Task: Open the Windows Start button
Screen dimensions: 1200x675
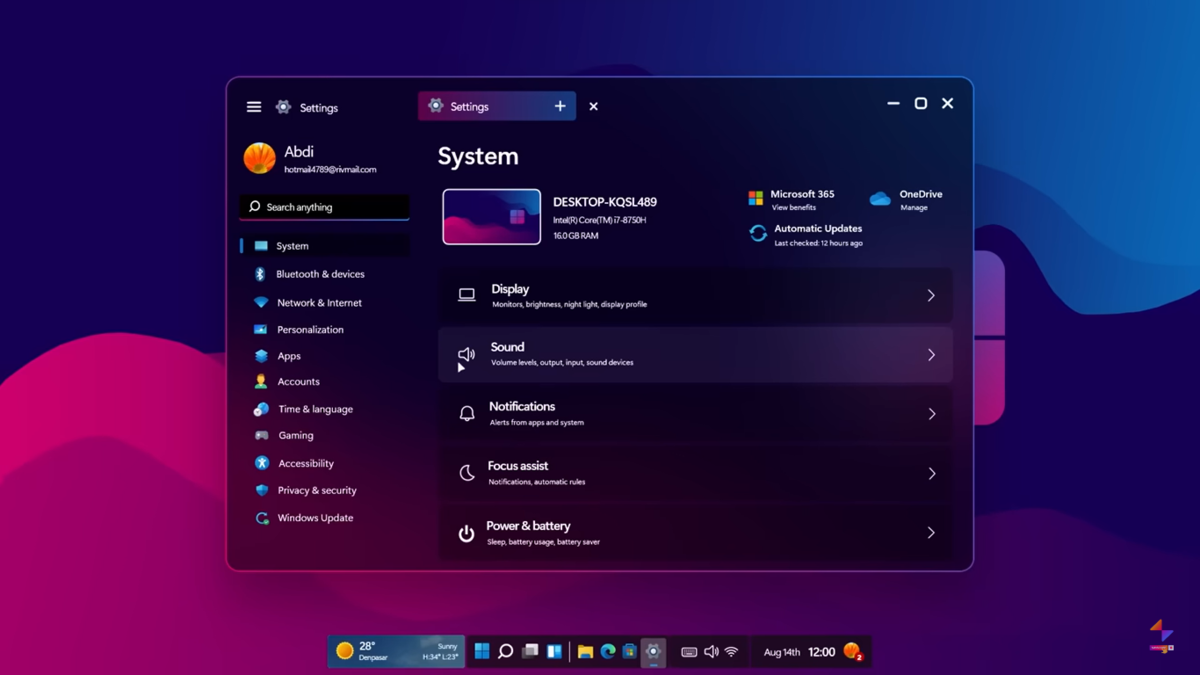Action: [482, 652]
